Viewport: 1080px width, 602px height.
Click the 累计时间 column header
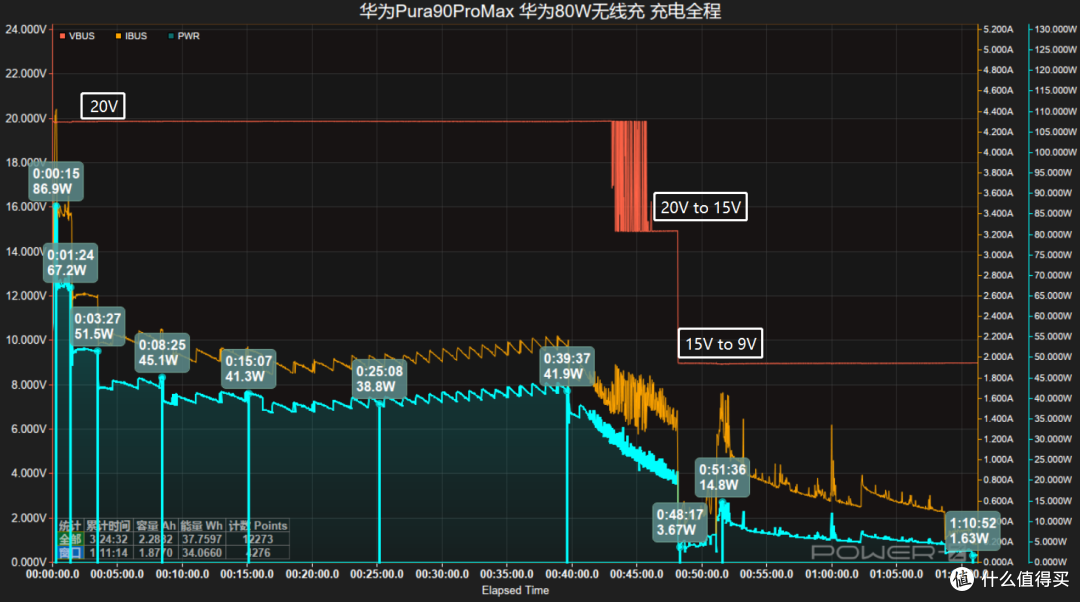pyautogui.click(x=108, y=526)
